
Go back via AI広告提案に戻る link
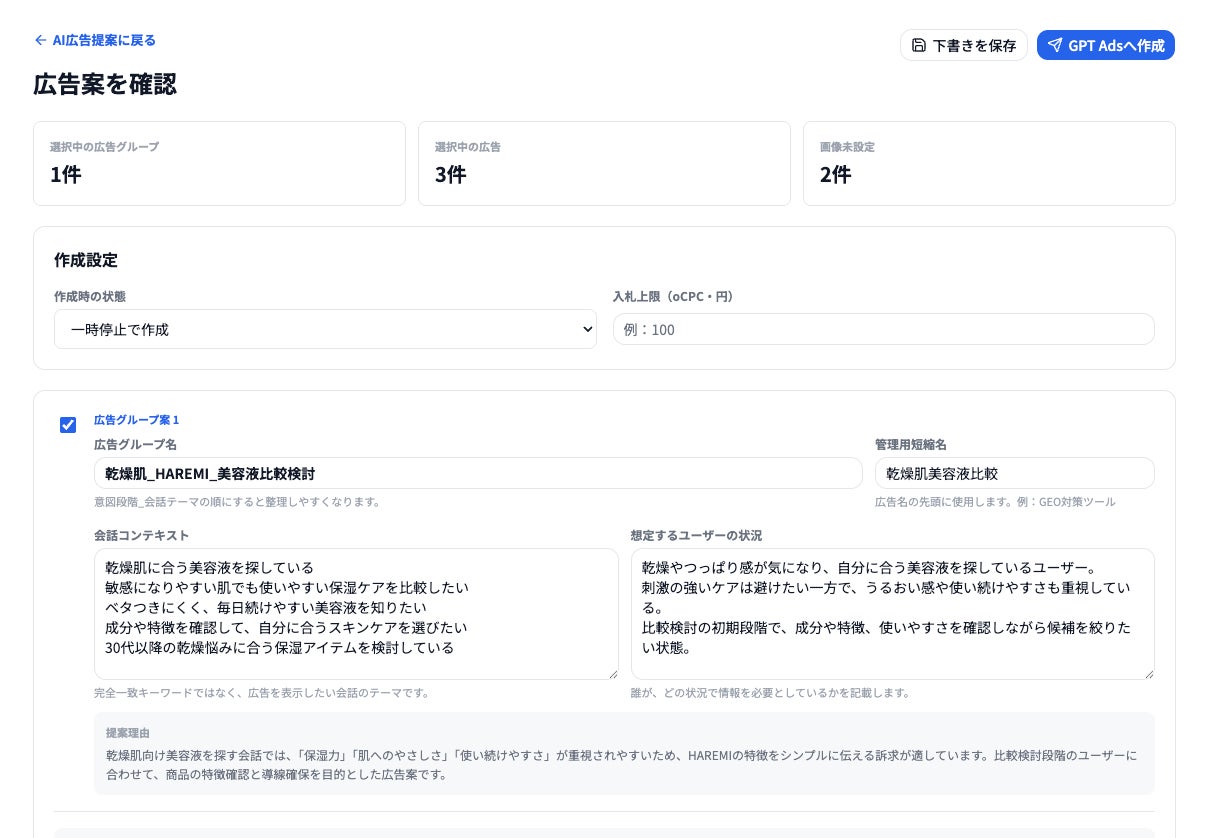coord(95,40)
